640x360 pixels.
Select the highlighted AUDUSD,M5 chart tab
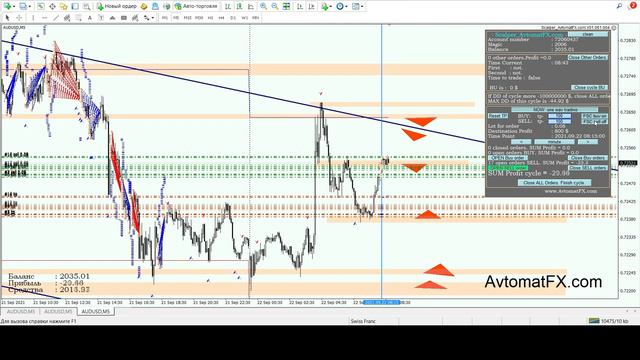coord(96,311)
